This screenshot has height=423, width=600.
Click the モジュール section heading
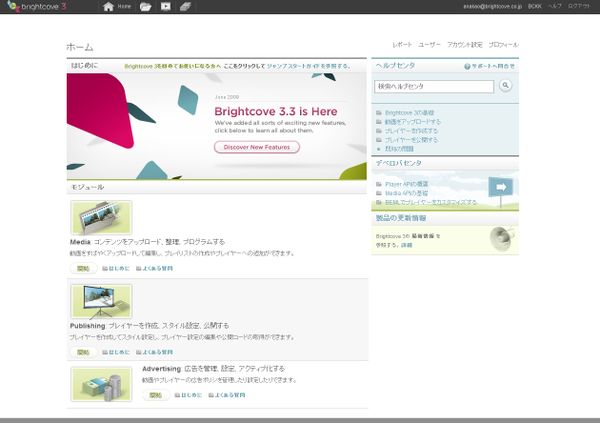click(x=88, y=187)
